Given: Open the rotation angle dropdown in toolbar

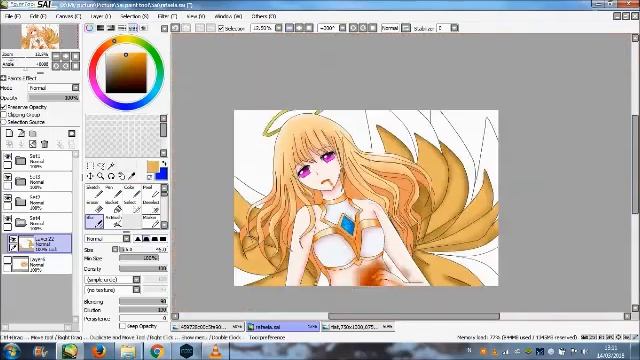Looking at the screenshot, I should coord(342,28).
